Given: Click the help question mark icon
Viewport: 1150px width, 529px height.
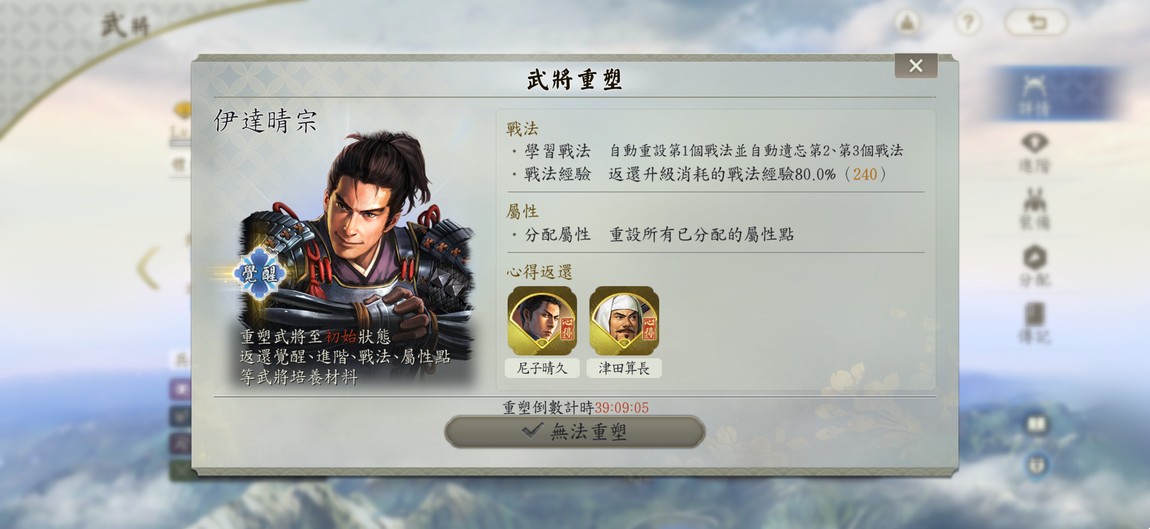Looking at the screenshot, I should [967, 23].
